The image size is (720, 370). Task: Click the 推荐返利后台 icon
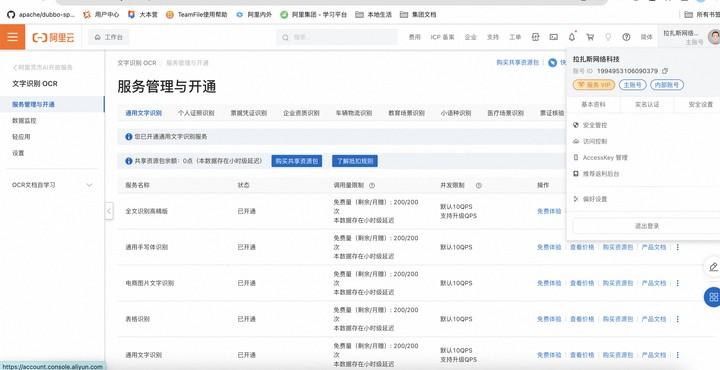coord(576,174)
